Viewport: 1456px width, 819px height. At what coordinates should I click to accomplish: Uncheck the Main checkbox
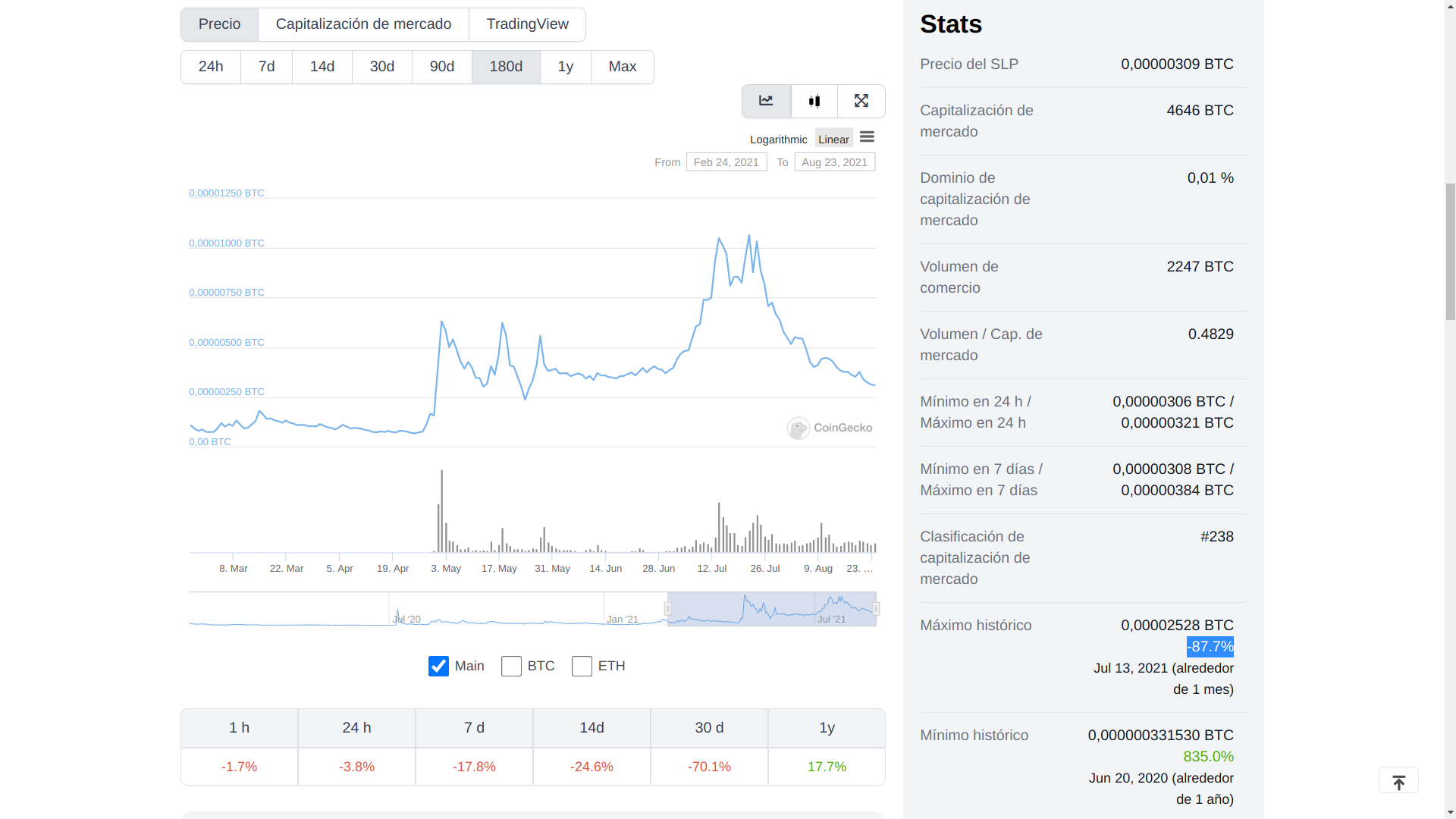point(438,667)
